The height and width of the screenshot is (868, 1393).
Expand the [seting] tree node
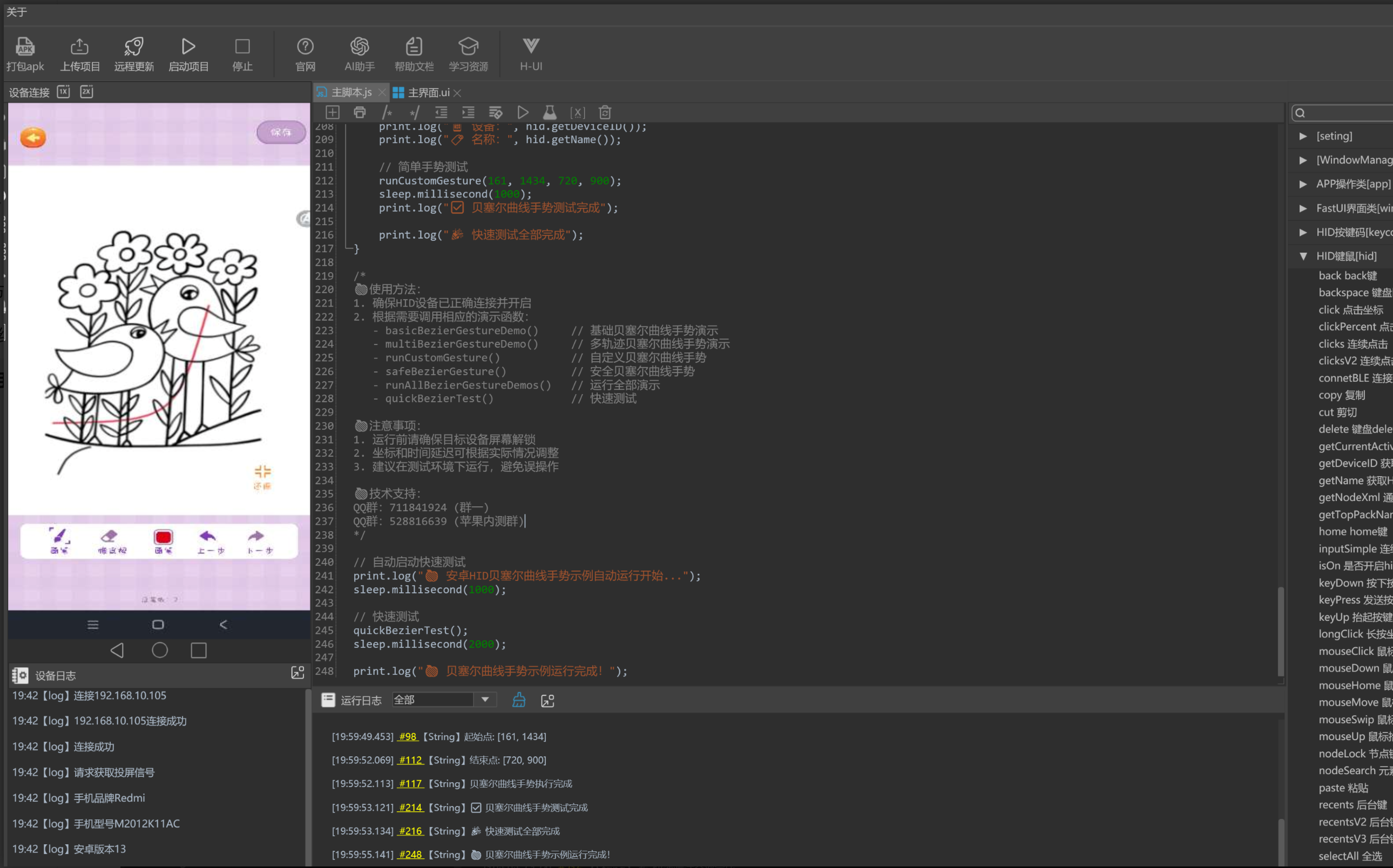coord(1303,136)
